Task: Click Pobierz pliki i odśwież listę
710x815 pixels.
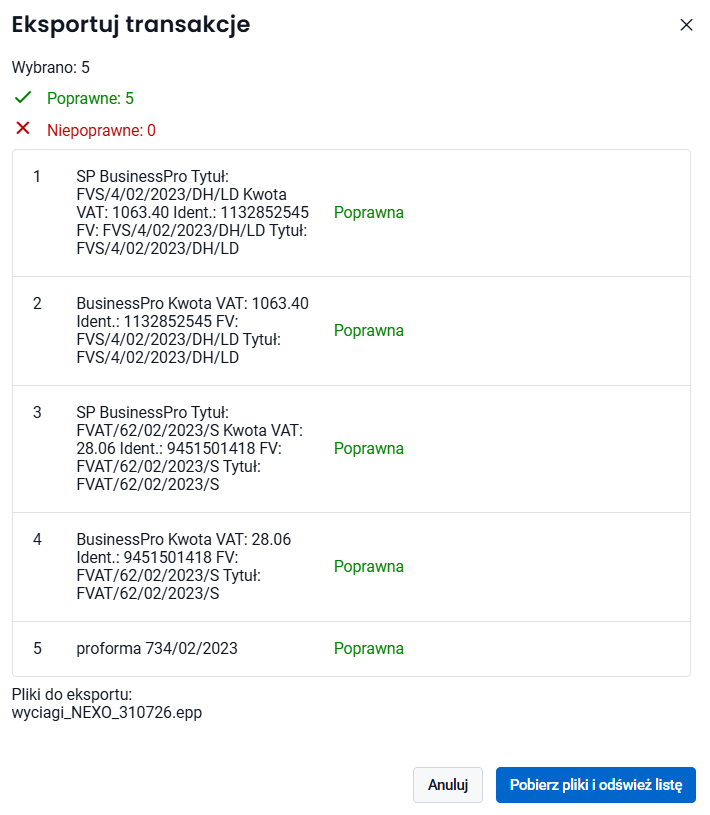Action: 596,784
